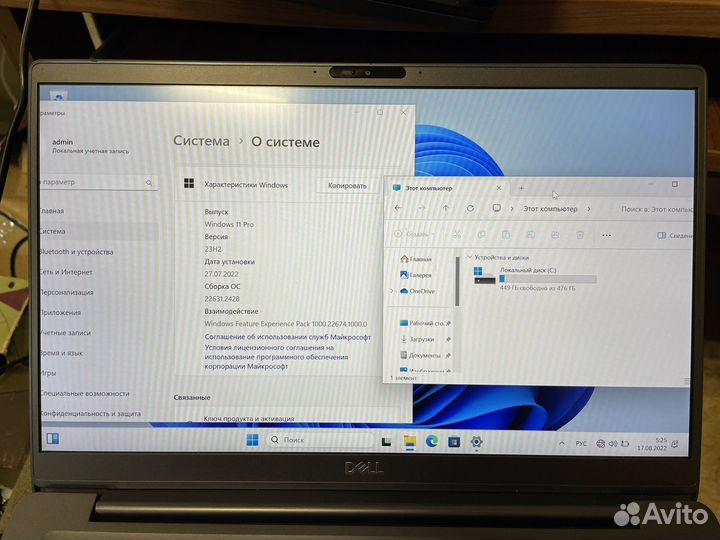
Task: Open the Windows Start menu
Action: [x=252, y=440]
